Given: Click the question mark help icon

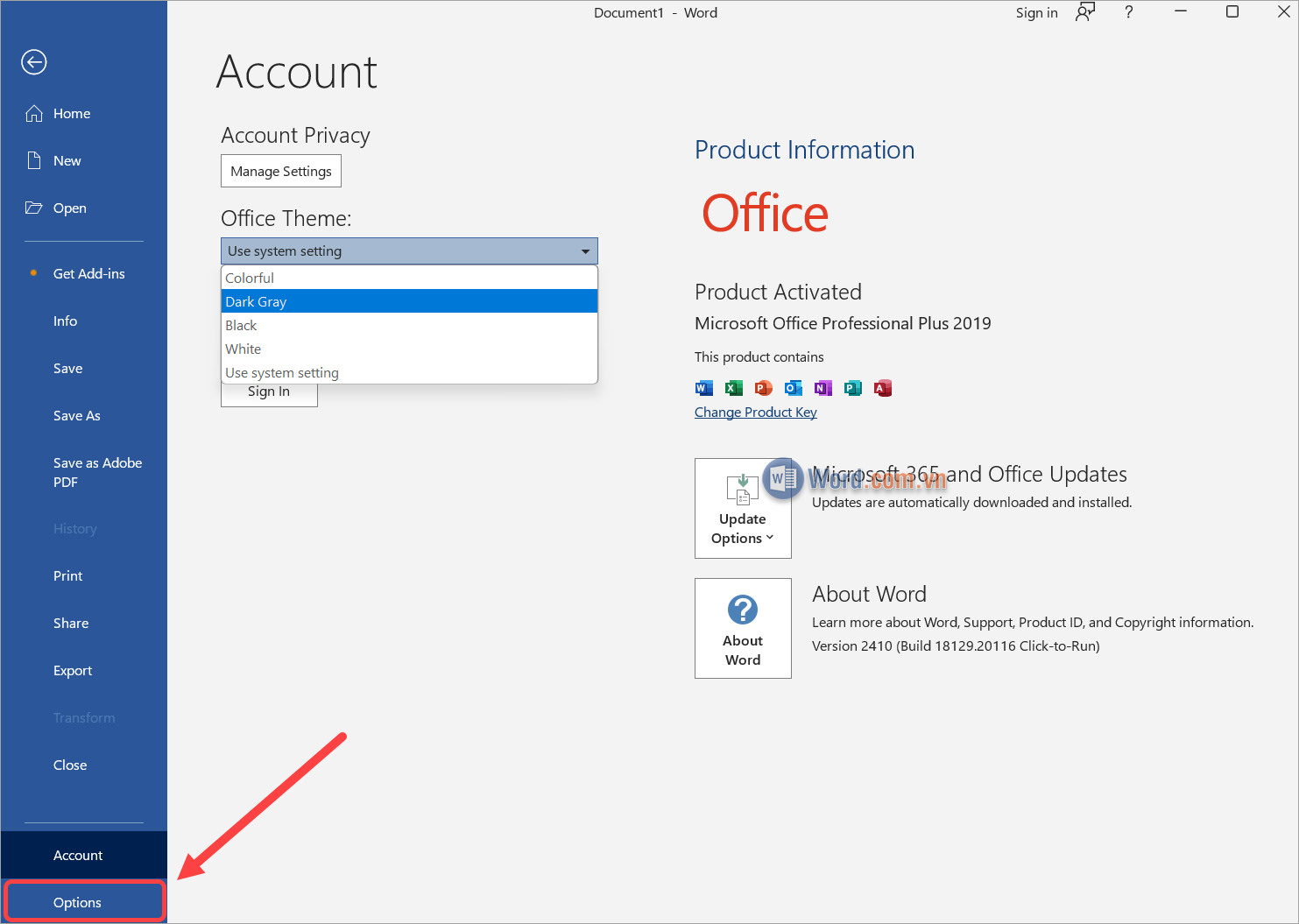Looking at the screenshot, I should pyautogui.click(x=1129, y=12).
